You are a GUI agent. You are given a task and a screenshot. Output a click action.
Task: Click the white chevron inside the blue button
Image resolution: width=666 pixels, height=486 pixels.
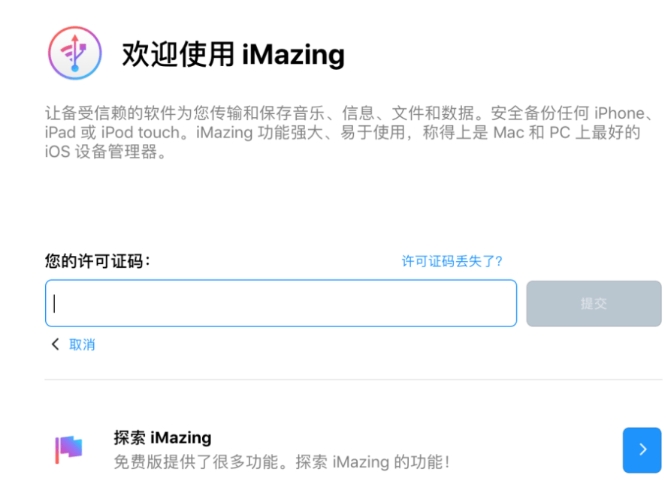point(643,449)
